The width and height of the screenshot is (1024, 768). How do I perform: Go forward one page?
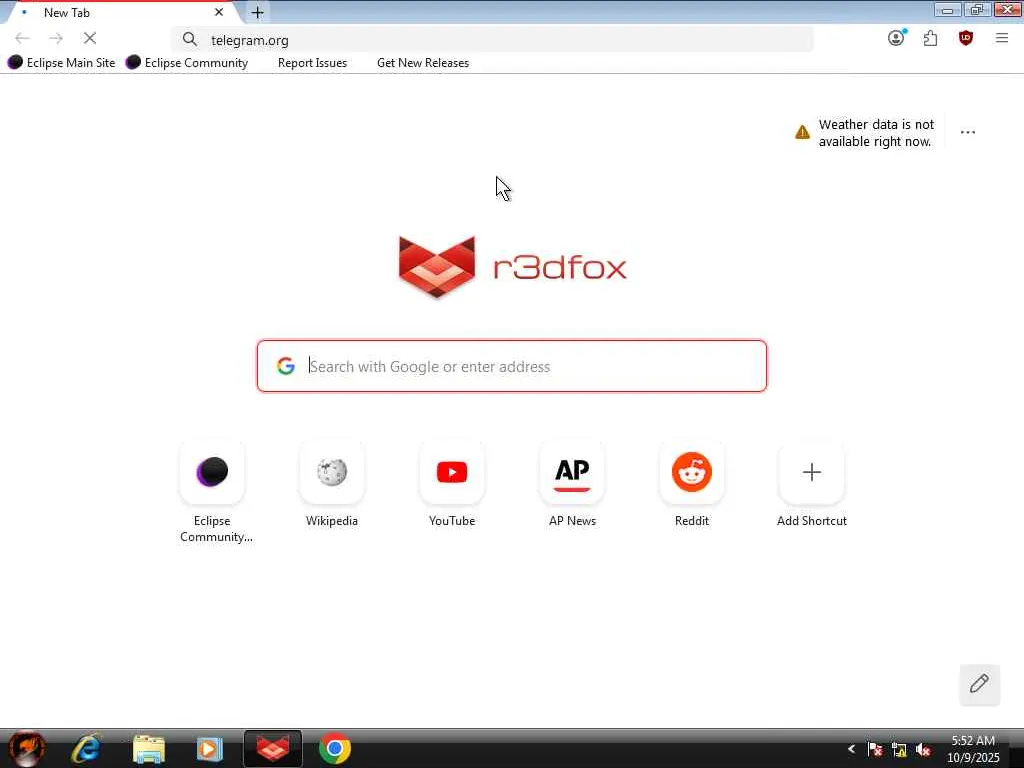[56, 39]
